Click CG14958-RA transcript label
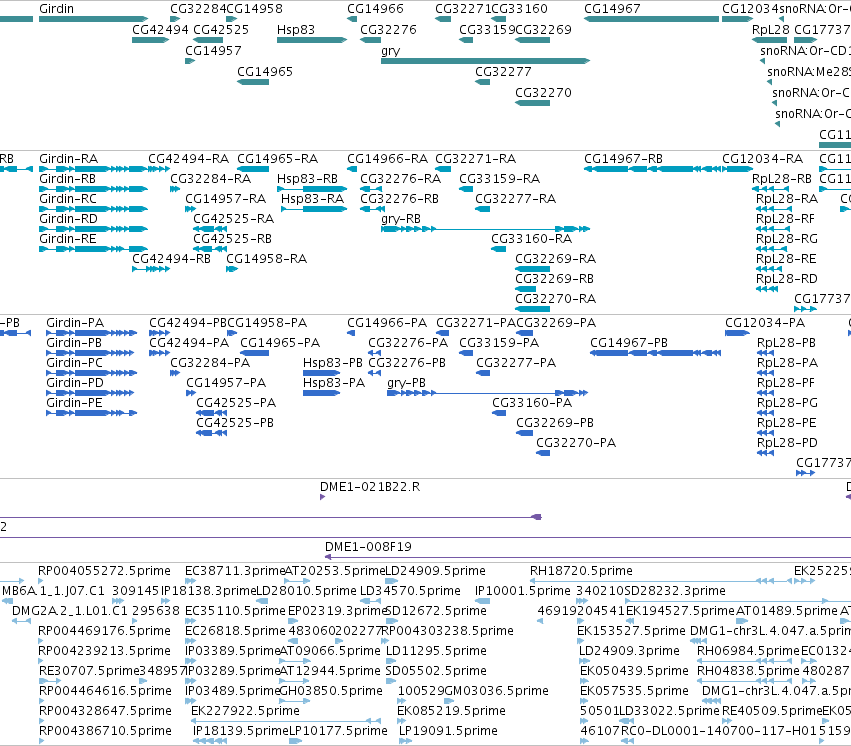The height and width of the screenshot is (746, 851). coord(266,259)
